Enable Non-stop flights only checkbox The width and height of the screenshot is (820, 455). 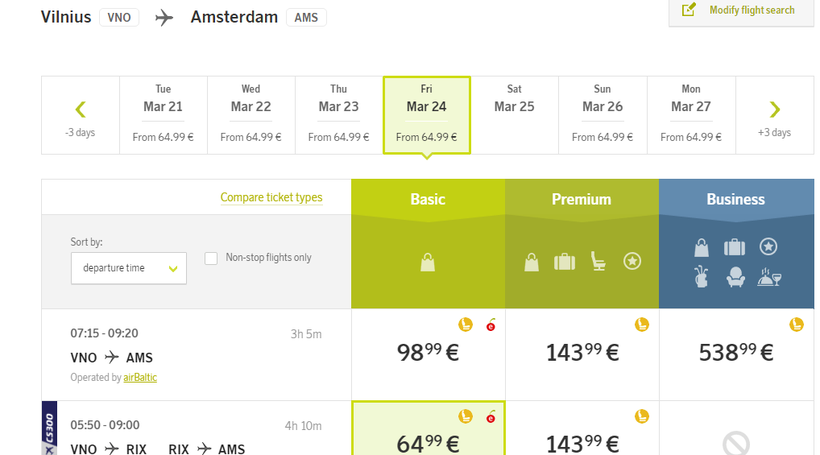(211, 258)
